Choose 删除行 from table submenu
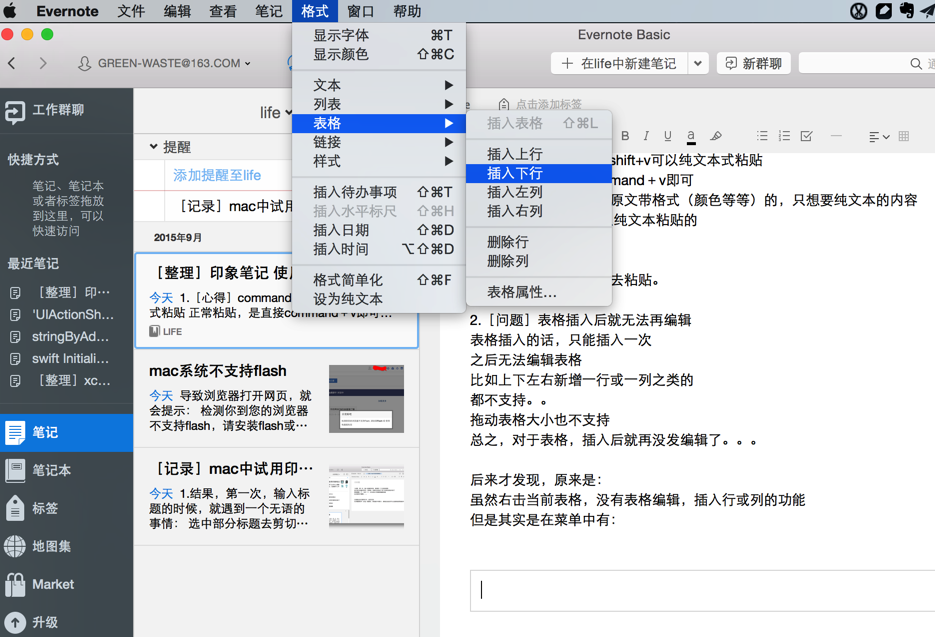The width and height of the screenshot is (935, 637). click(539, 242)
